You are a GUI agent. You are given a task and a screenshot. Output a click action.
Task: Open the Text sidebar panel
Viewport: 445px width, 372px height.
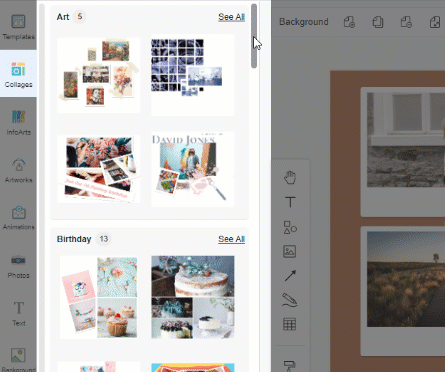pos(18,313)
